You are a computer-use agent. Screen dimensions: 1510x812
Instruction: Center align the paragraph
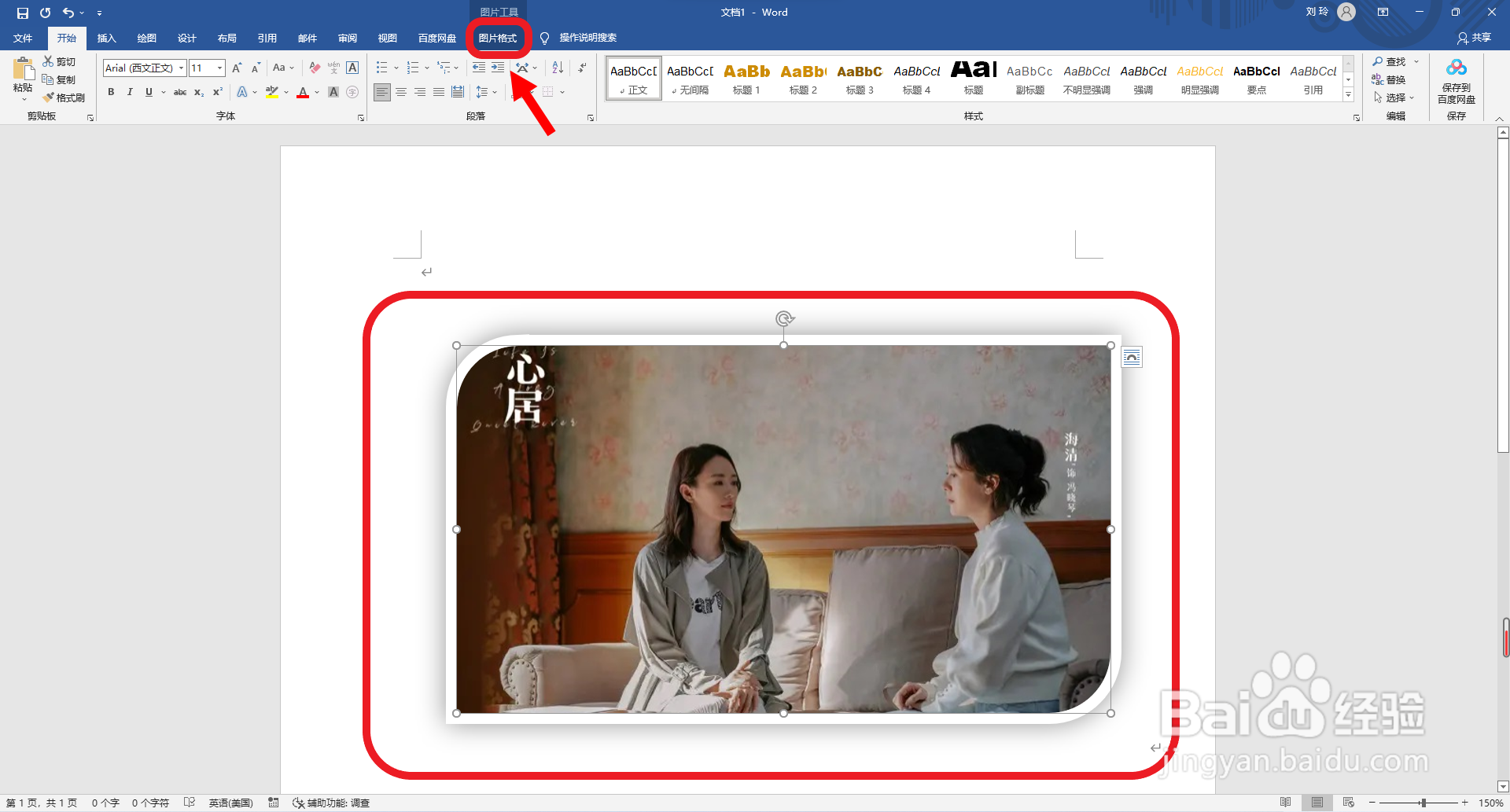tap(401, 92)
